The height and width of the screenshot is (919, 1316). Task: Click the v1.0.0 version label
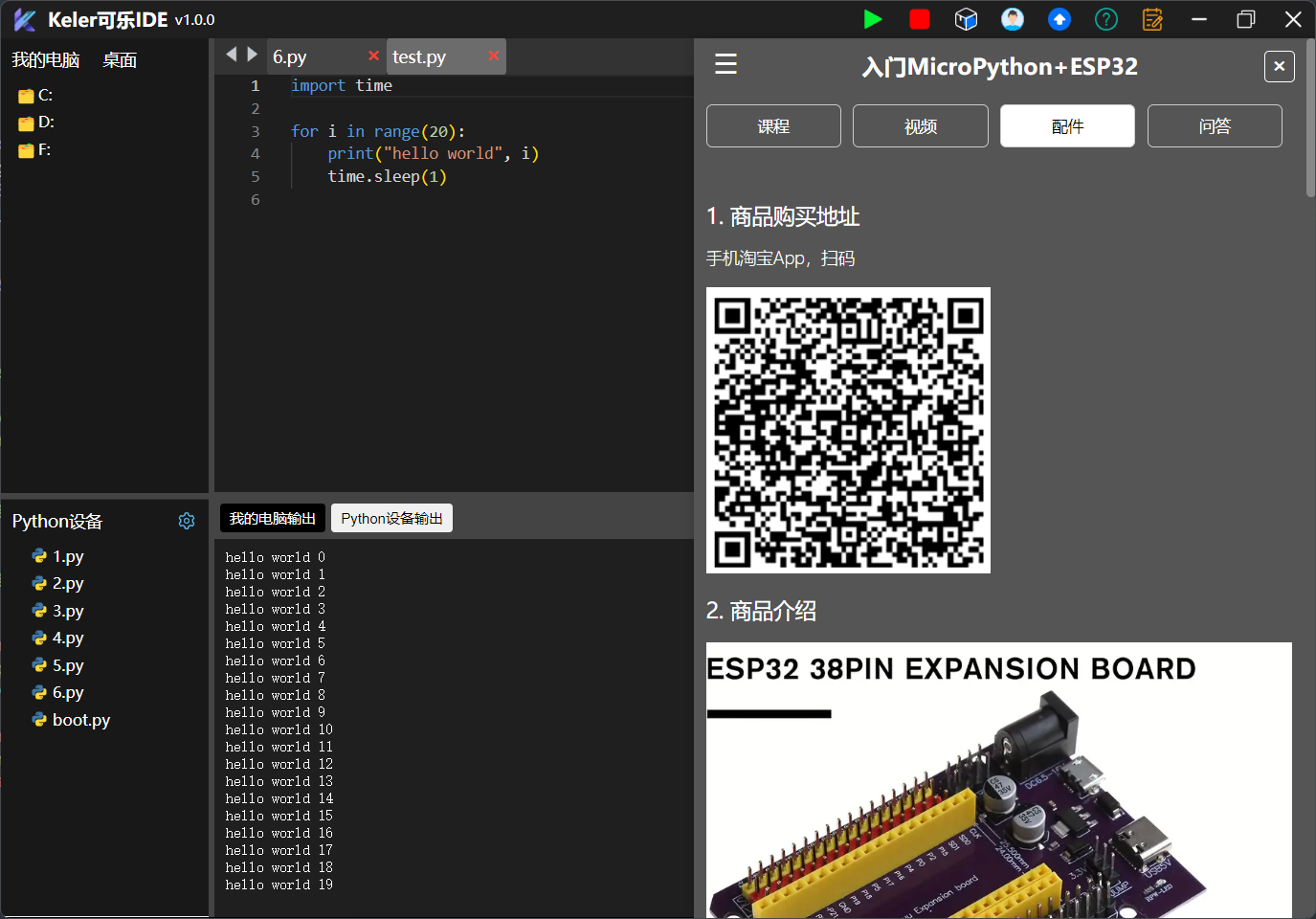(x=194, y=20)
